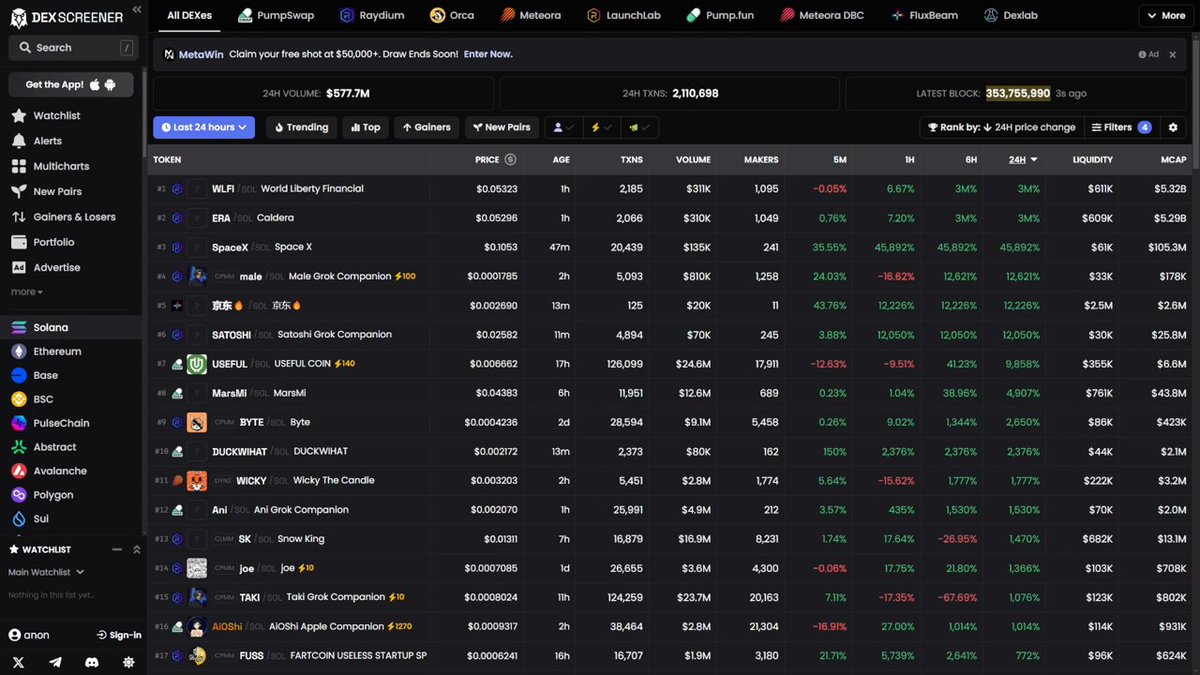1200x675 pixels.
Task: Toggle price currency icon in PRICE header
Action: [x=510, y=160]
